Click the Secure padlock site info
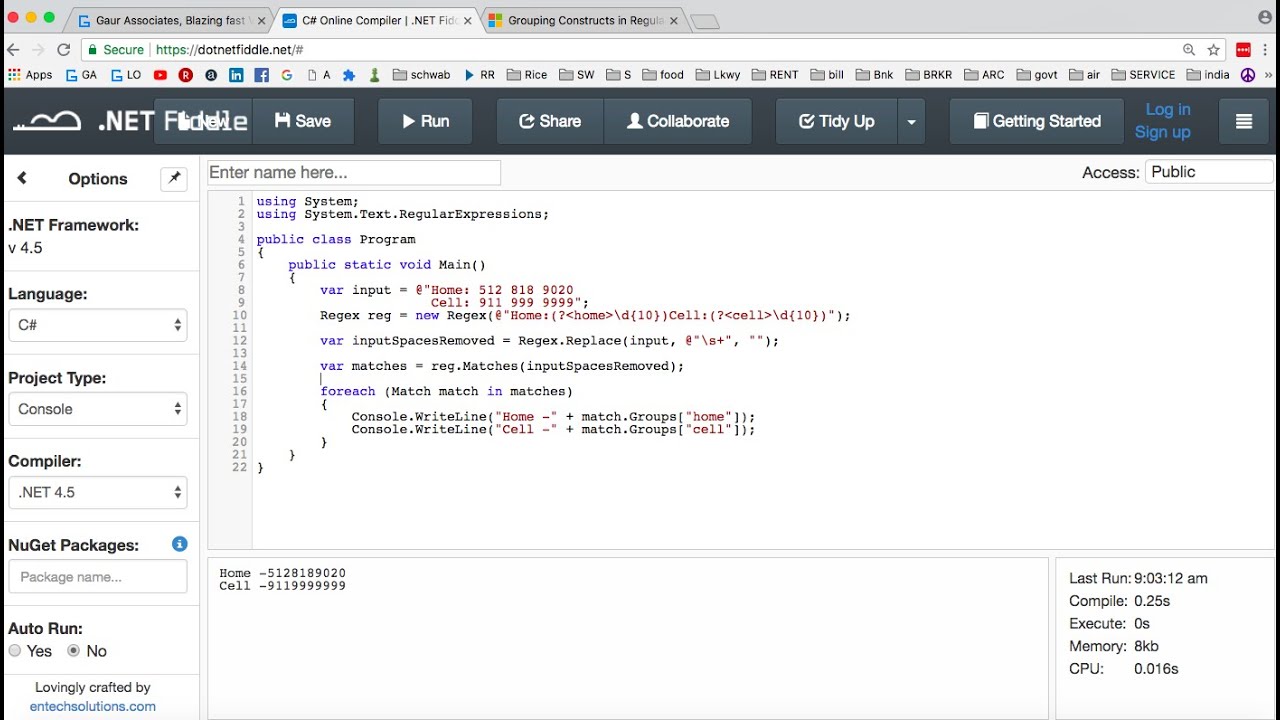 coord(116,49)
